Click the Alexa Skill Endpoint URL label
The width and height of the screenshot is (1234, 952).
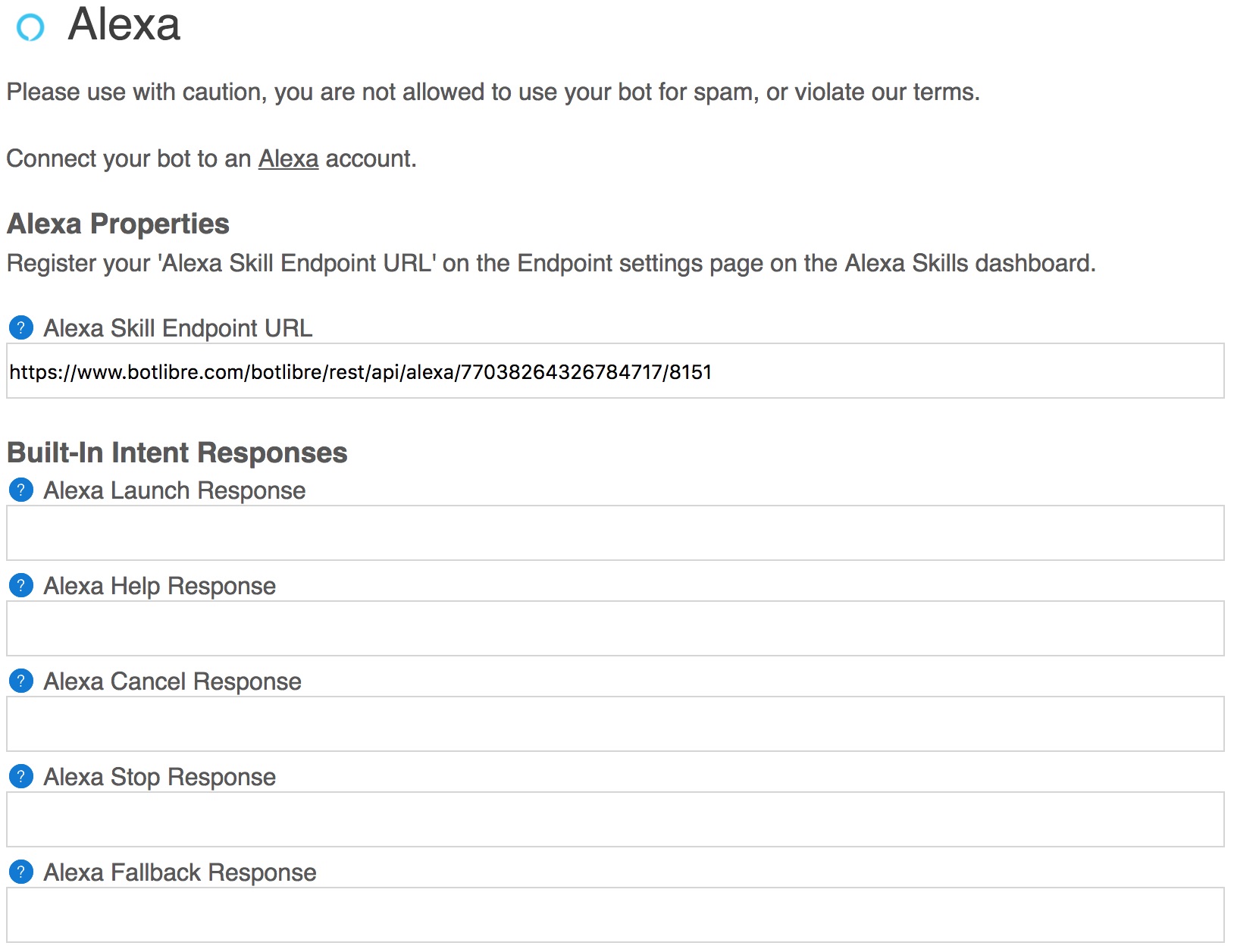coord(178,328)
